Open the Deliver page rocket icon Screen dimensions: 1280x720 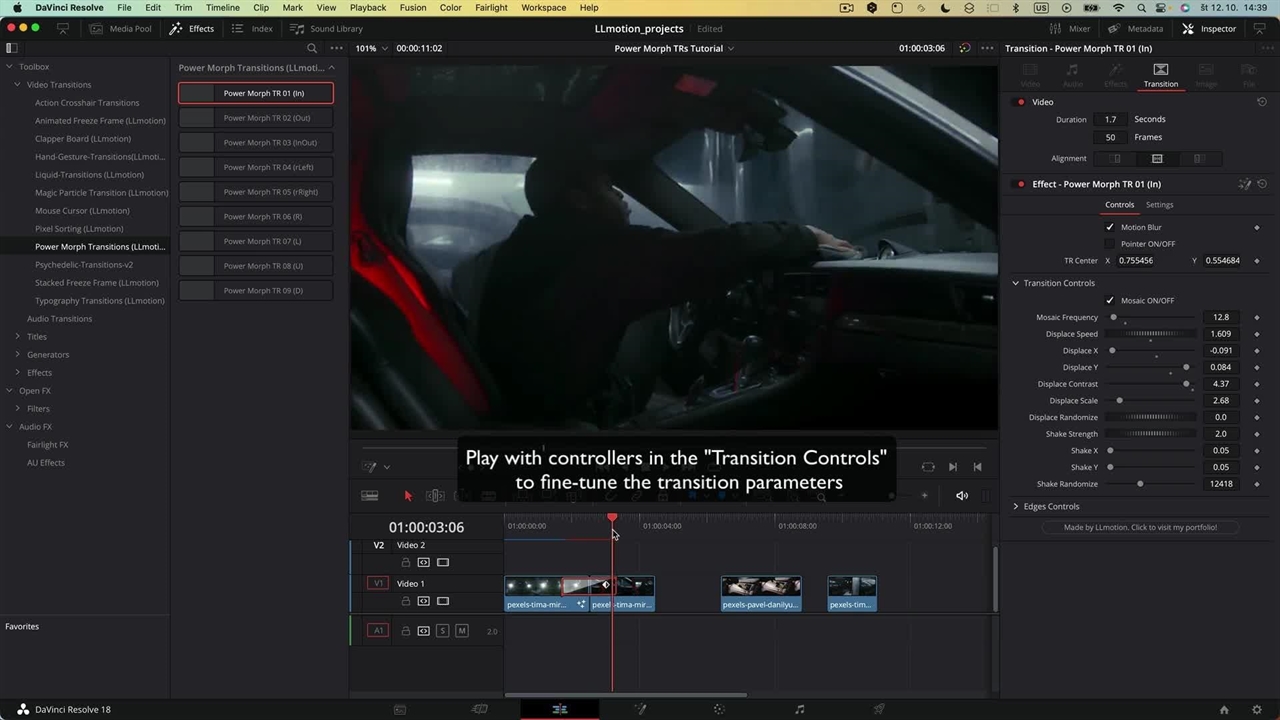point(879,709)
